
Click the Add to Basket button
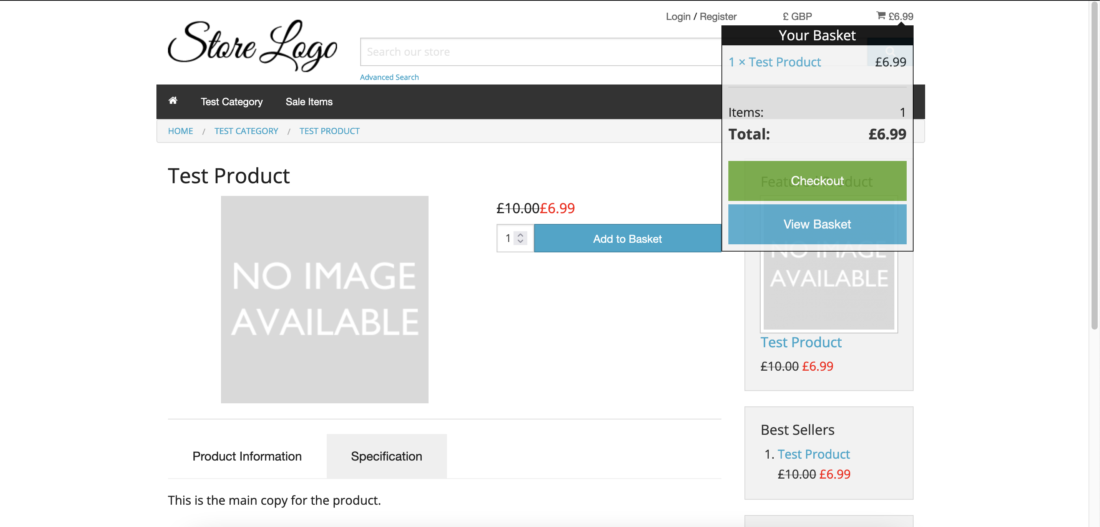click(x=627, y=239)
